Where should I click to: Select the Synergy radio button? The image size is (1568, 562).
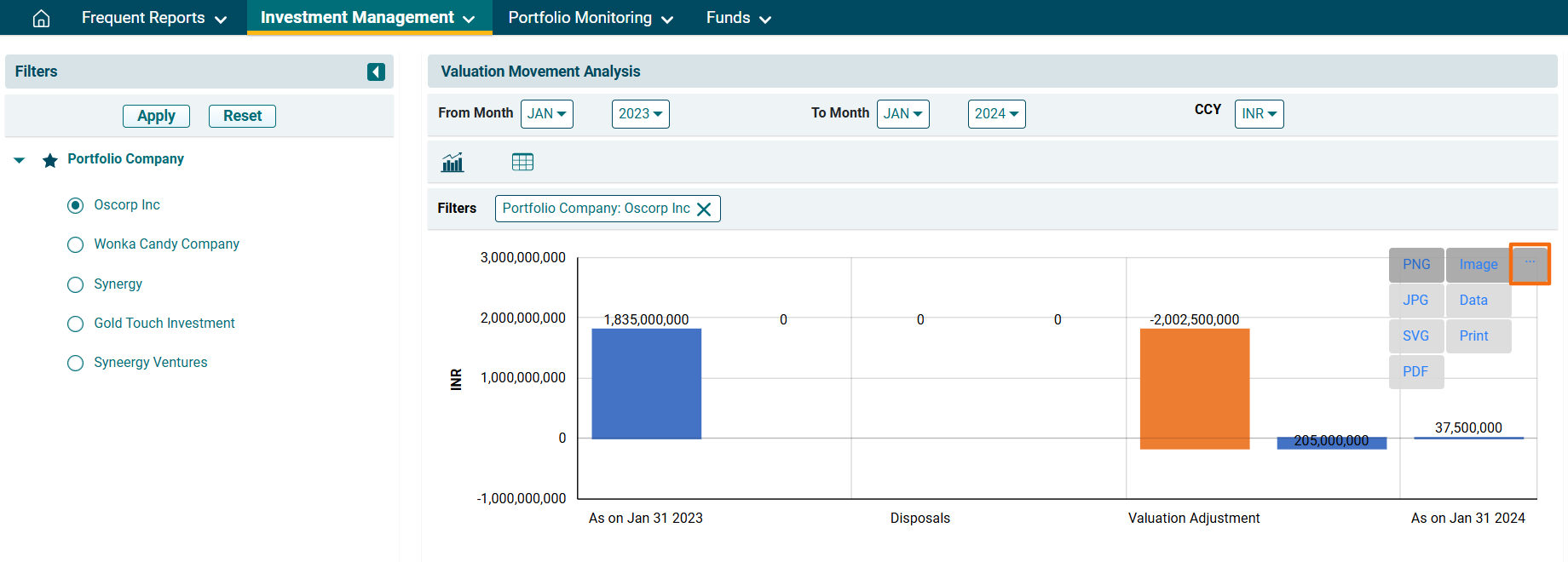click(76, 284)
